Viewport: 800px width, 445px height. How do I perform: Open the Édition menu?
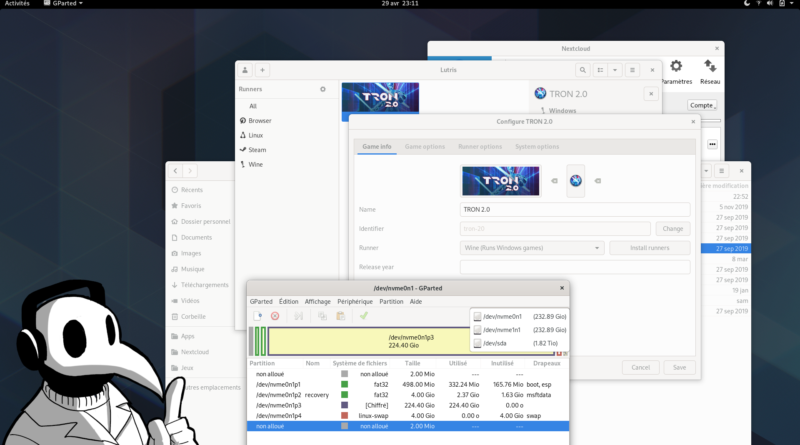288,302
